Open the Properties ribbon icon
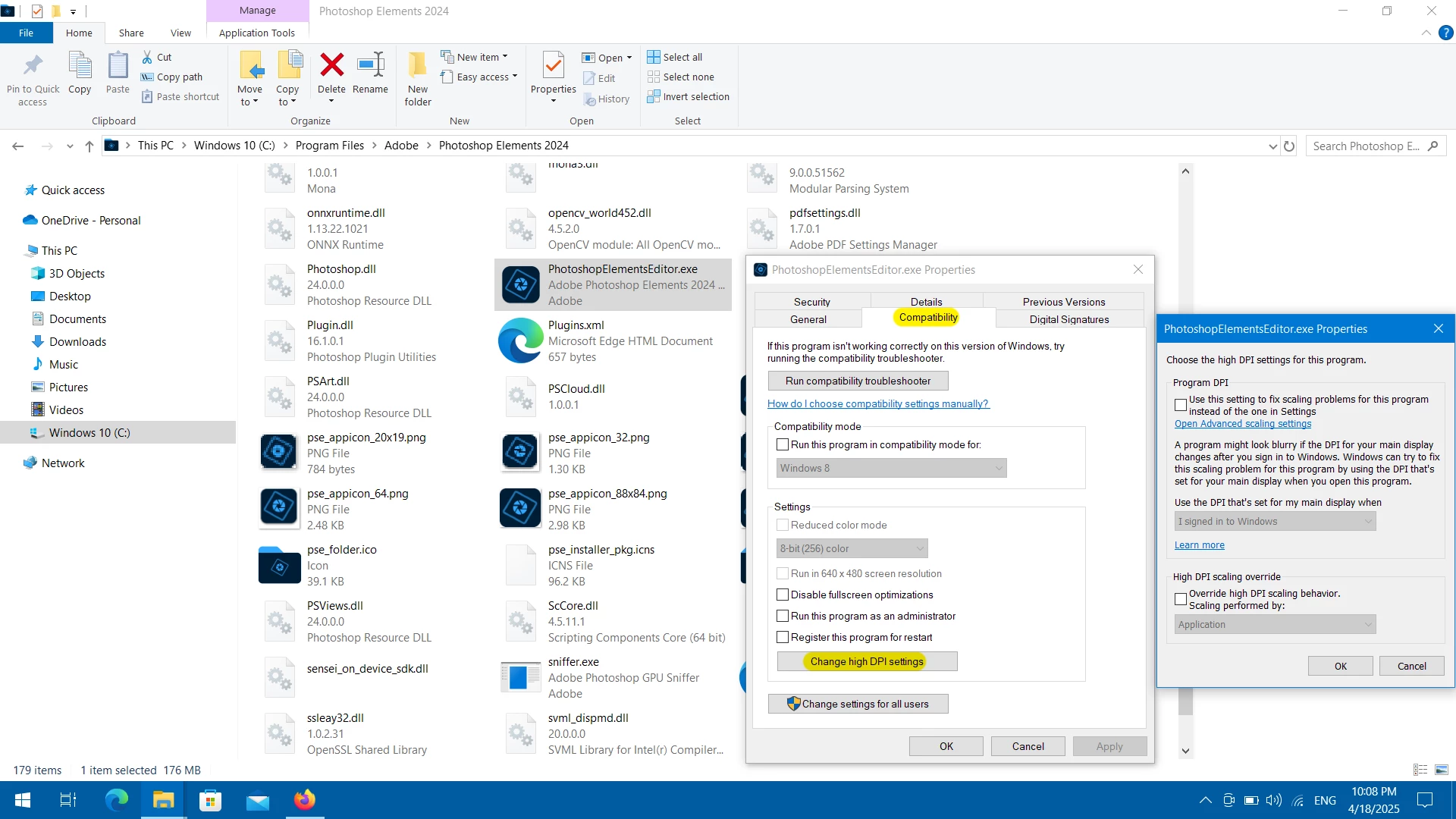Image resolution: width=1456 pixels, height=819 pixels. [x=554, y=66]
